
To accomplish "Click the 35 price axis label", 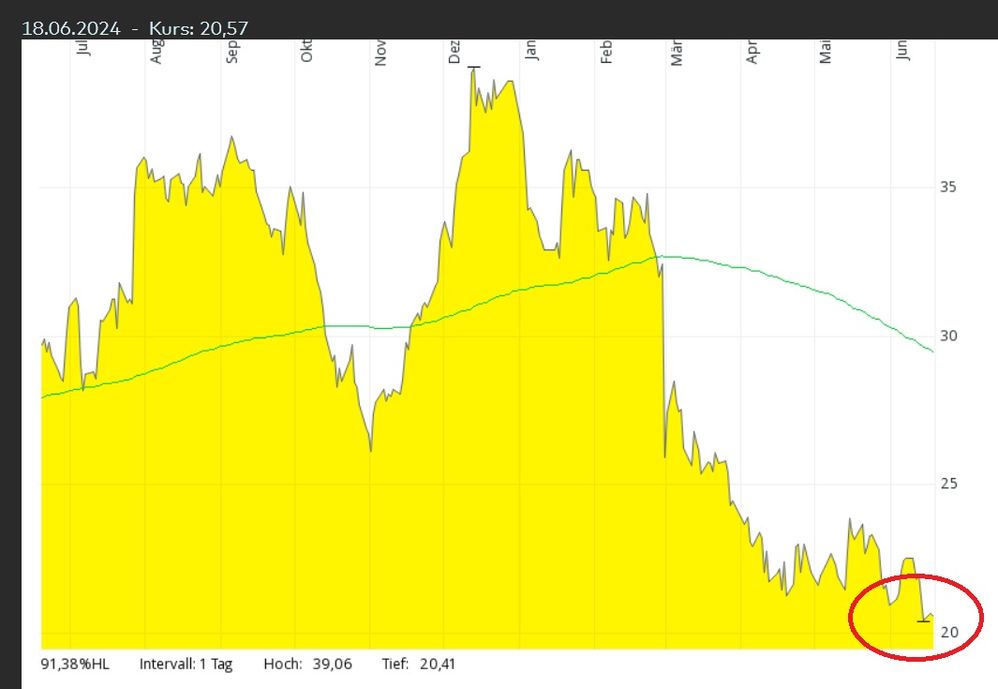I will 948,187.
